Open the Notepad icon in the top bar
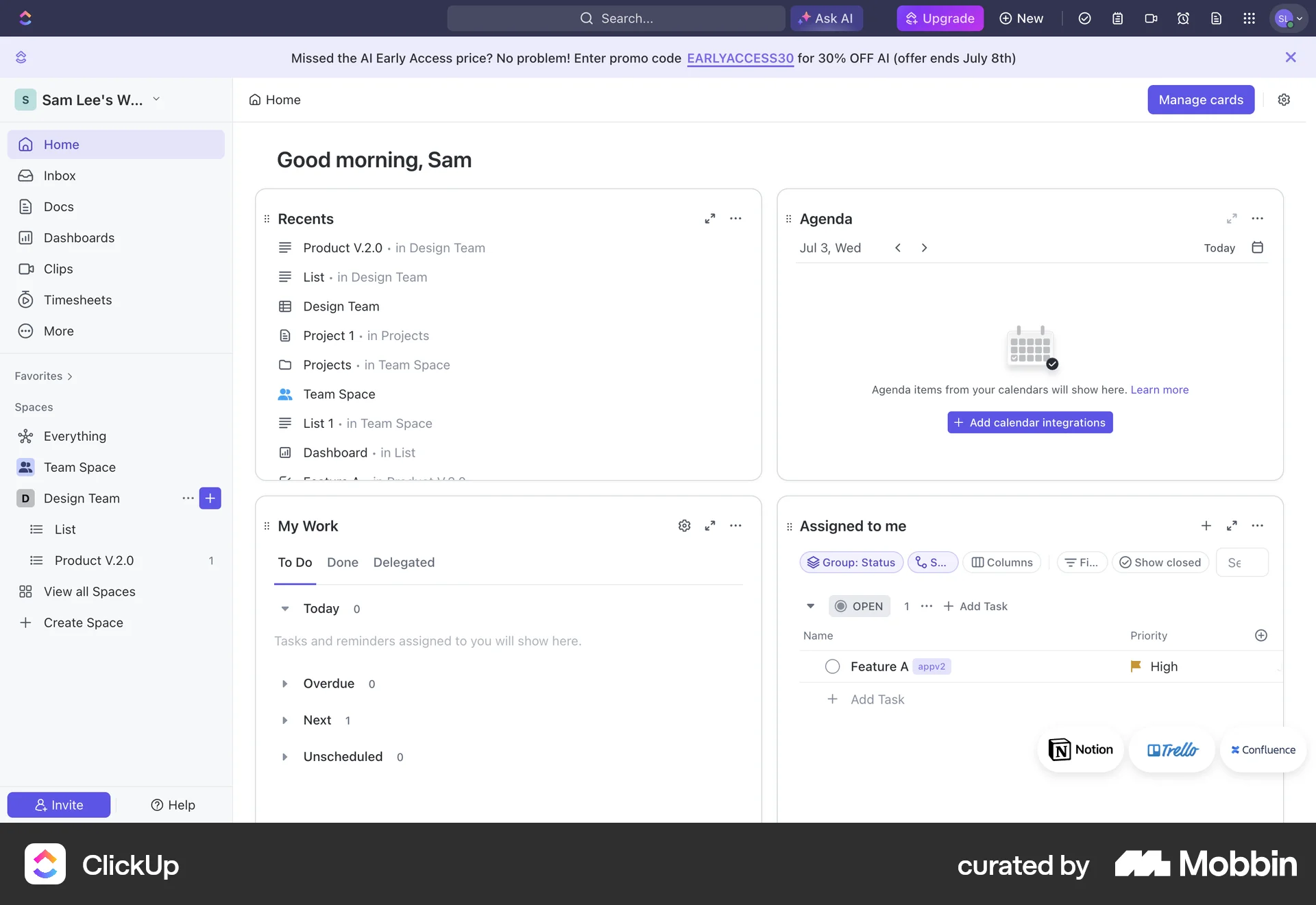The image size is (1316, 905). 1118,19
